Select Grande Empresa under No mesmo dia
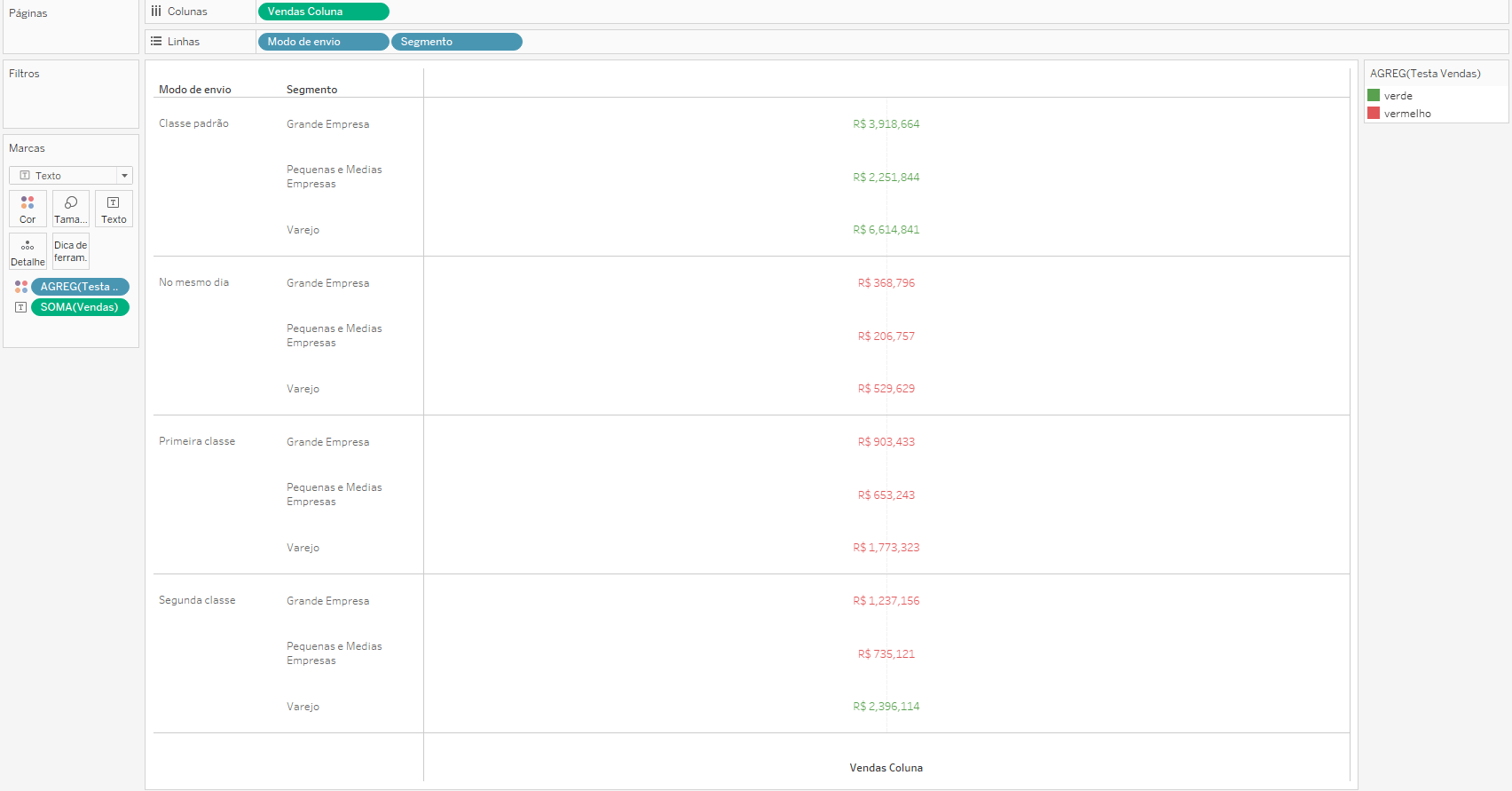 (327, 283)
